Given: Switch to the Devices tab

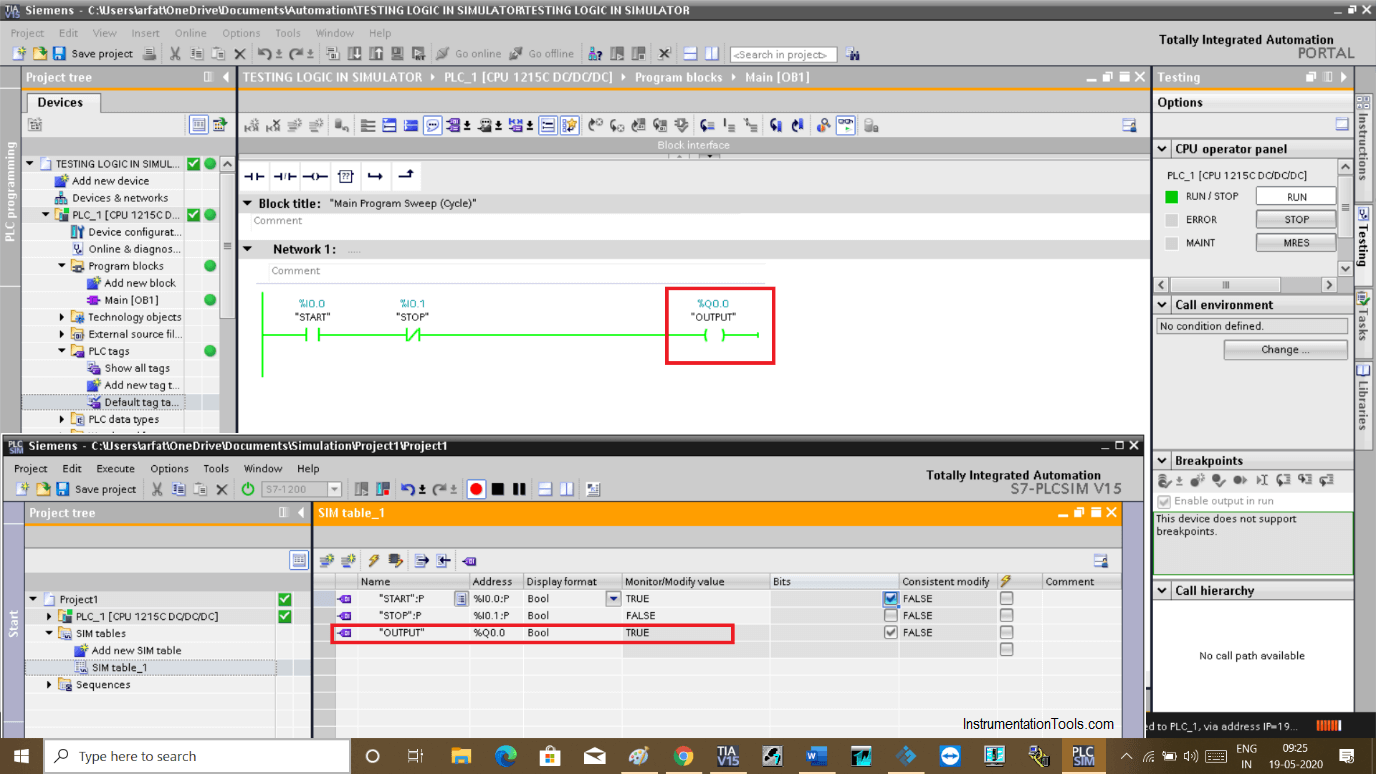Looking at the screenshot, I should click(60, 102).
